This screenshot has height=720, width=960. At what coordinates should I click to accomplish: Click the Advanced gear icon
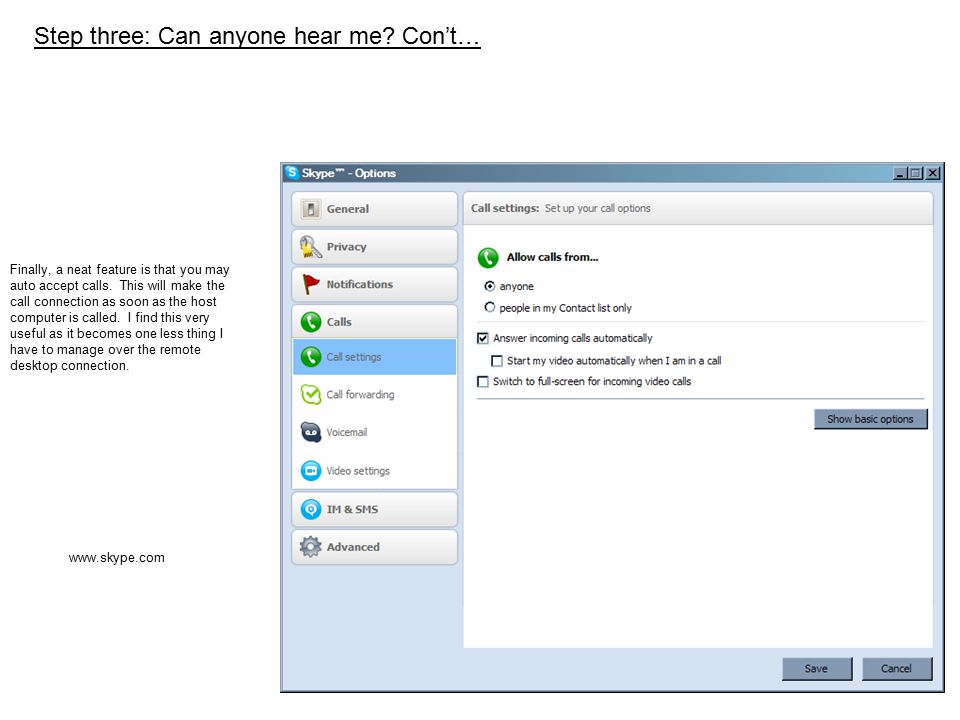point(310,547)
